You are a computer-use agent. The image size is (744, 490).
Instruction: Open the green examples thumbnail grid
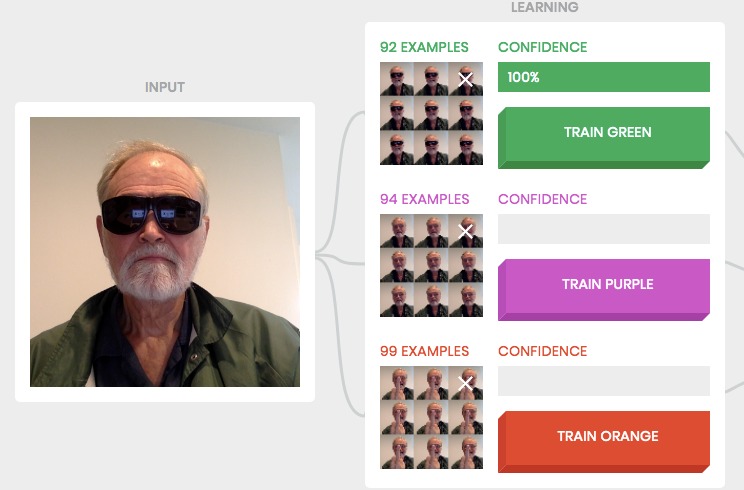pyautogui.click(x=431, y=113)
